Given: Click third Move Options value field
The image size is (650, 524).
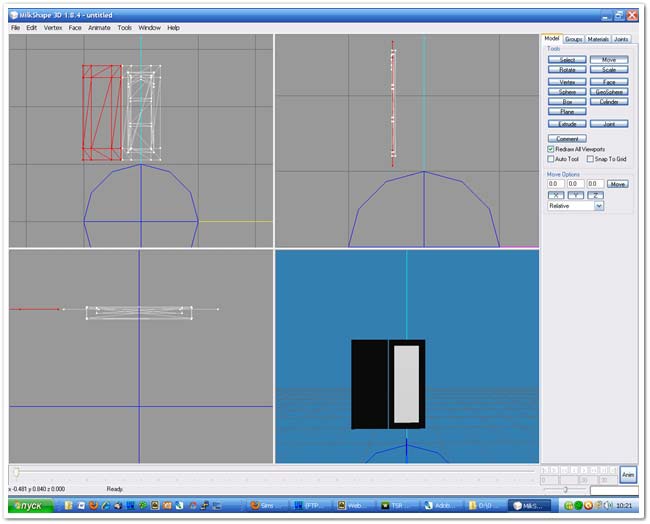Looking at the screenshot, I should click(595, 184).
